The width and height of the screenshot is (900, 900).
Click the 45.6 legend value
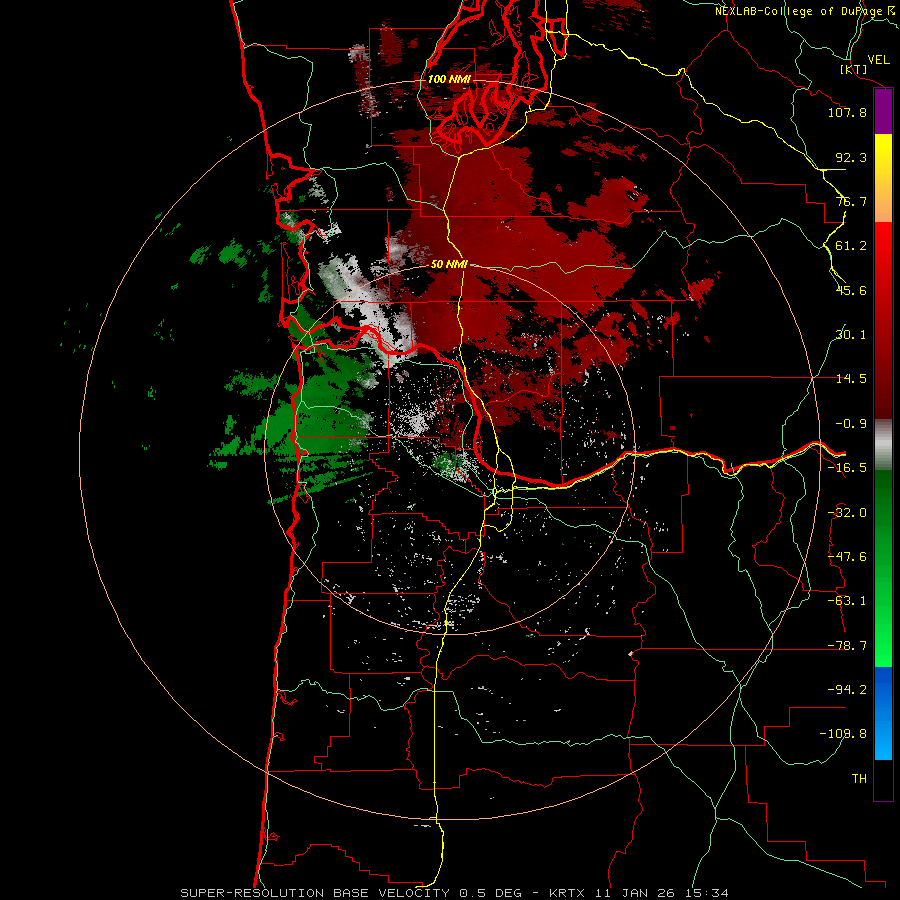pos(851,290)
